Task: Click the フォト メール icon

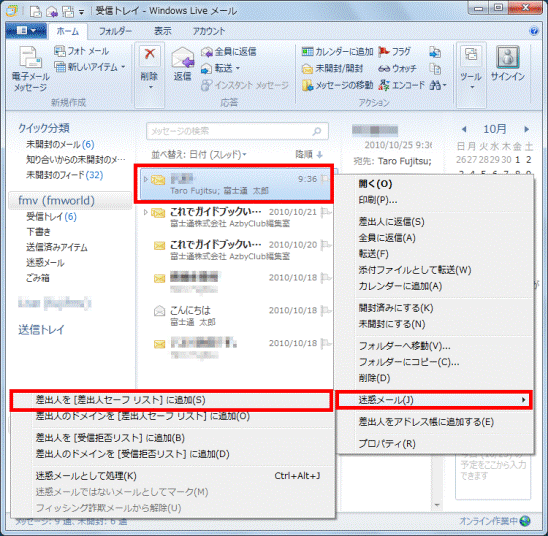Action: (60, 51)
